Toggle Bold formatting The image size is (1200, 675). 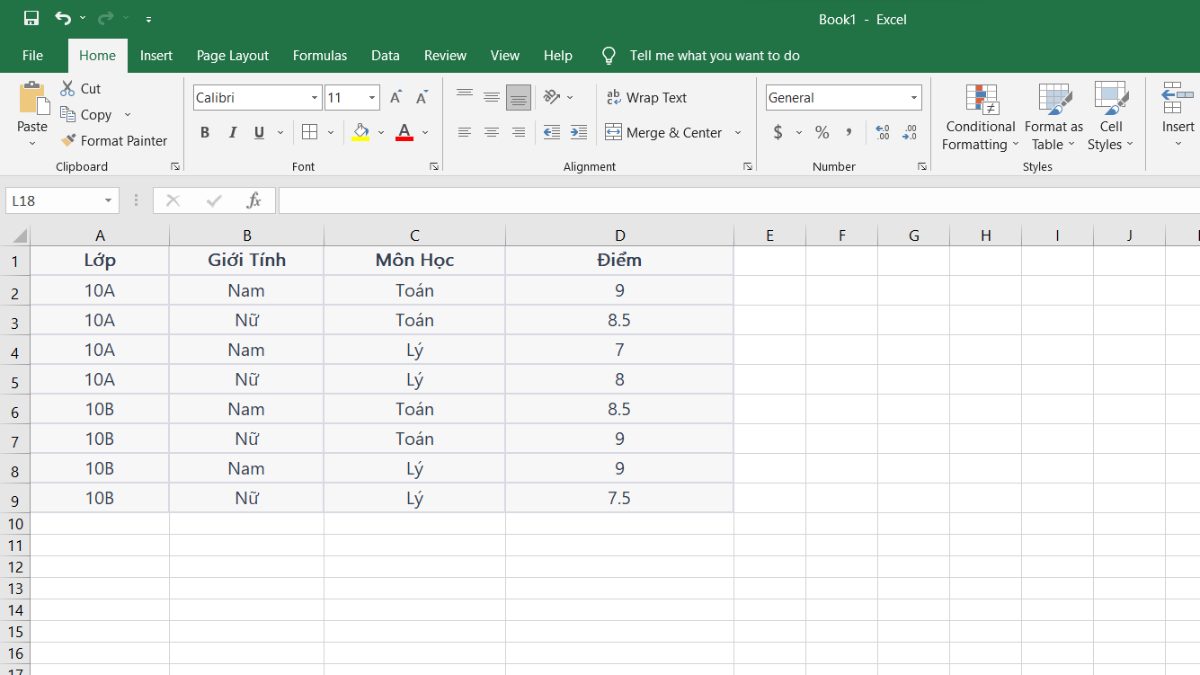pyautogui.click(x=205, y=132)
